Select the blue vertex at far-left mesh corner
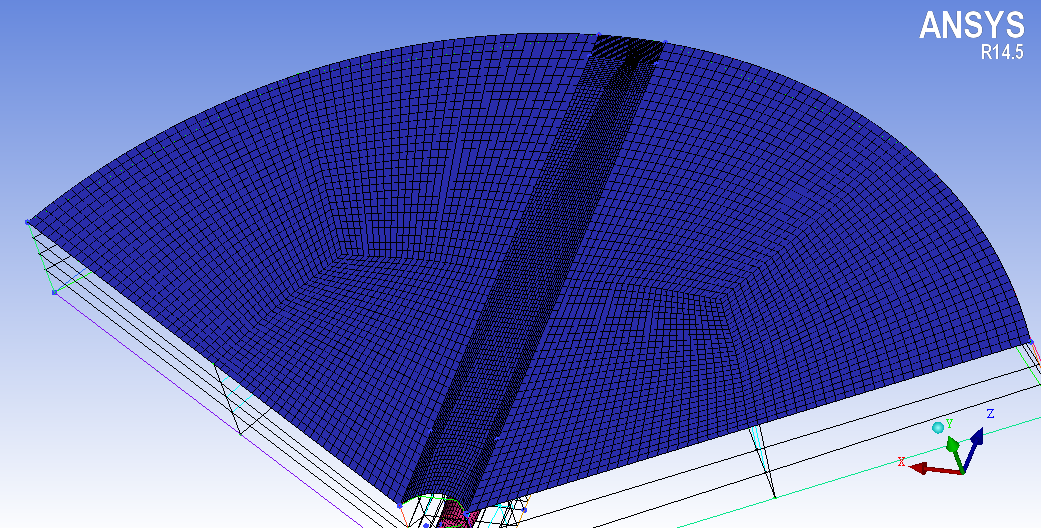Screen dimensions: 1041x528 click(27, 222)
